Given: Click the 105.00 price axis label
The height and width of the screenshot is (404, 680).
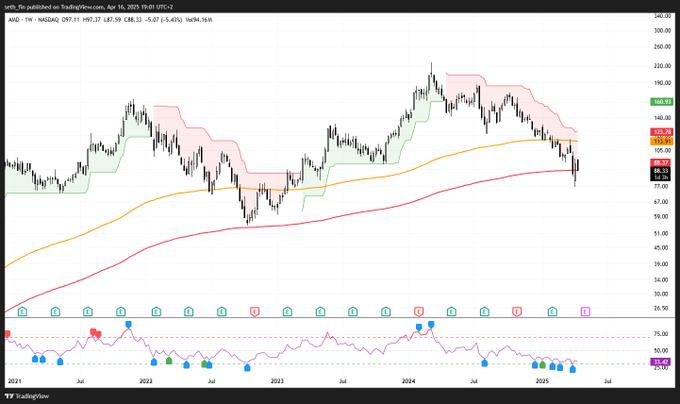Looking at the screenshot, I should coord(662,150).
